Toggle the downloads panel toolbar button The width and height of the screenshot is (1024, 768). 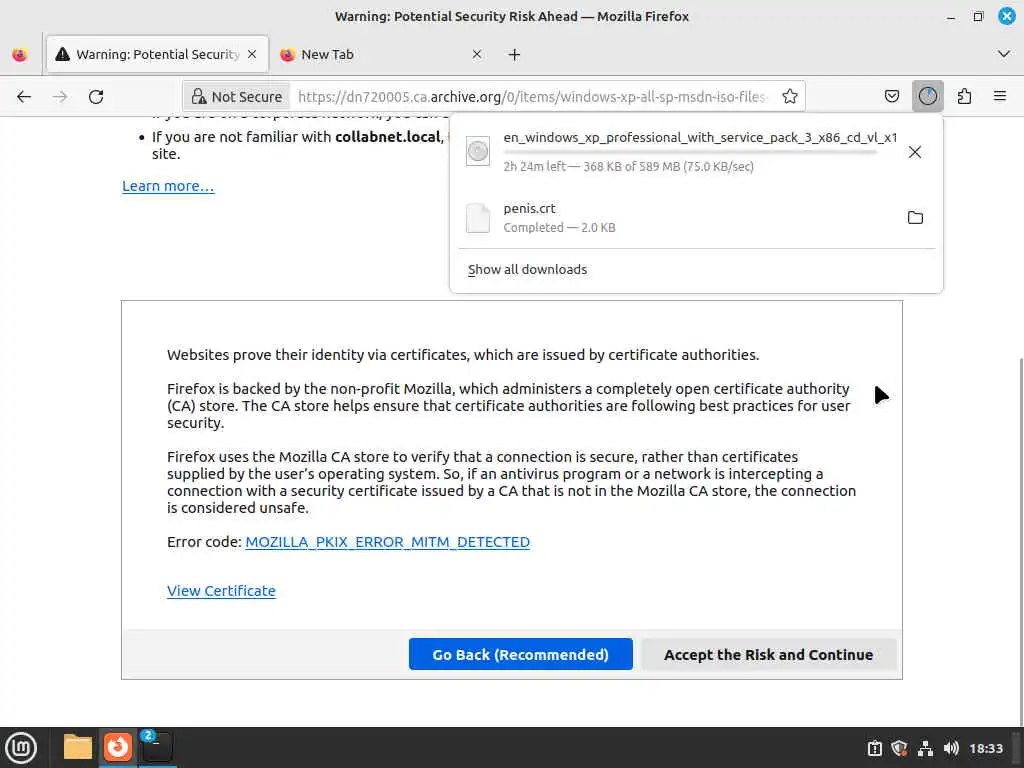click(x=927, y=97)
